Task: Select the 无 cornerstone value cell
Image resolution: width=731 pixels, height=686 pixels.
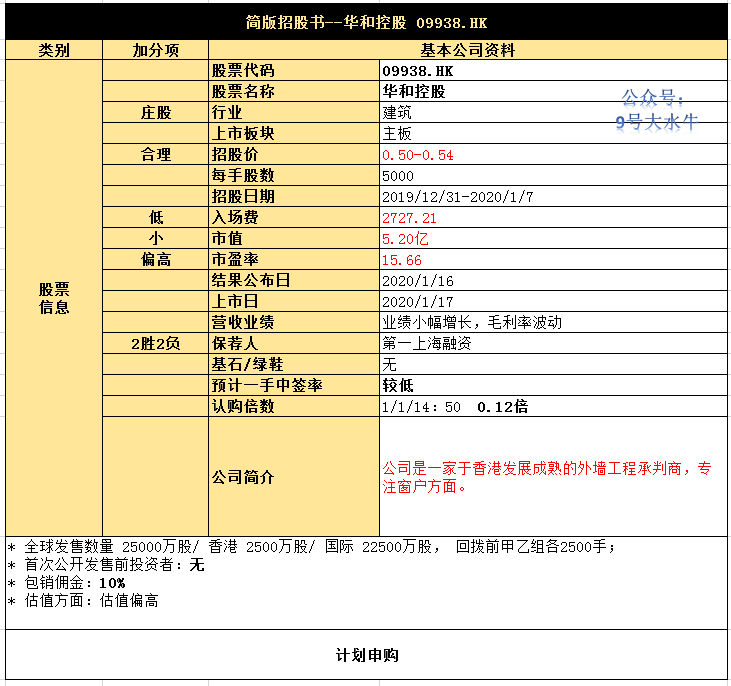Action: (x=553, y=364)
